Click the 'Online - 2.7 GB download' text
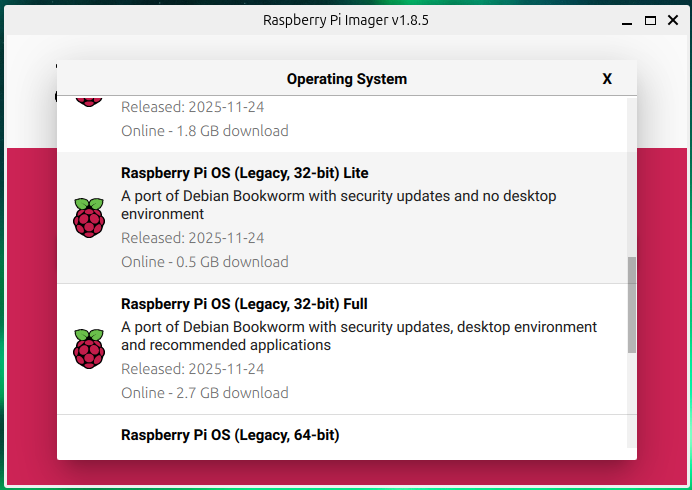 coord(204,393)
